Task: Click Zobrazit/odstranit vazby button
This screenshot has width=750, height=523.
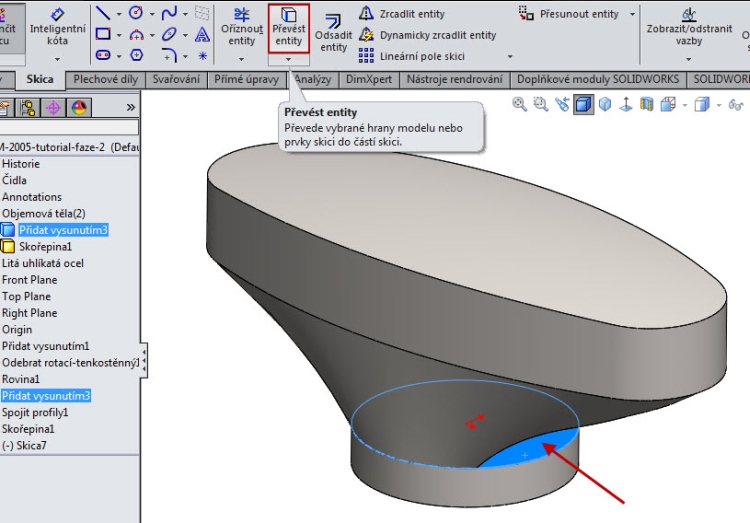Action: [689, 28]
